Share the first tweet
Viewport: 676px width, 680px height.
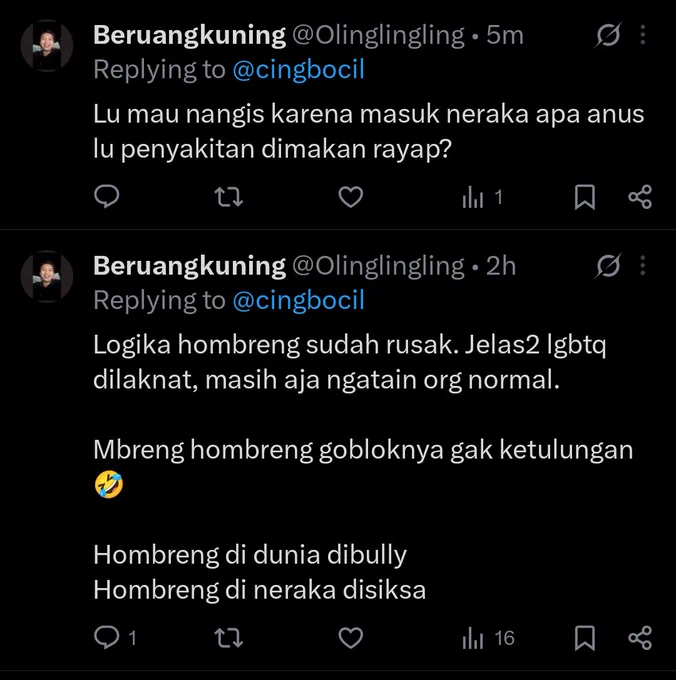(640, 197)
